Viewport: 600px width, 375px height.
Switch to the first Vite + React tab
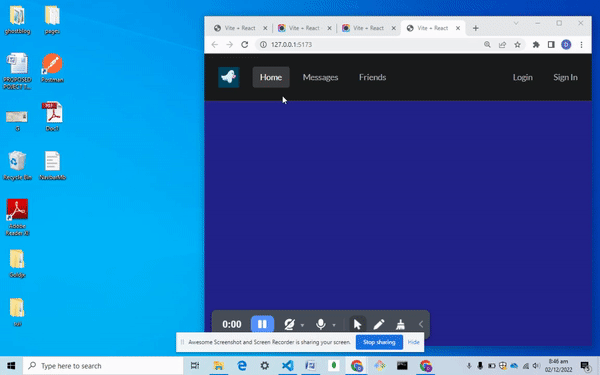(x=239, y=28)
